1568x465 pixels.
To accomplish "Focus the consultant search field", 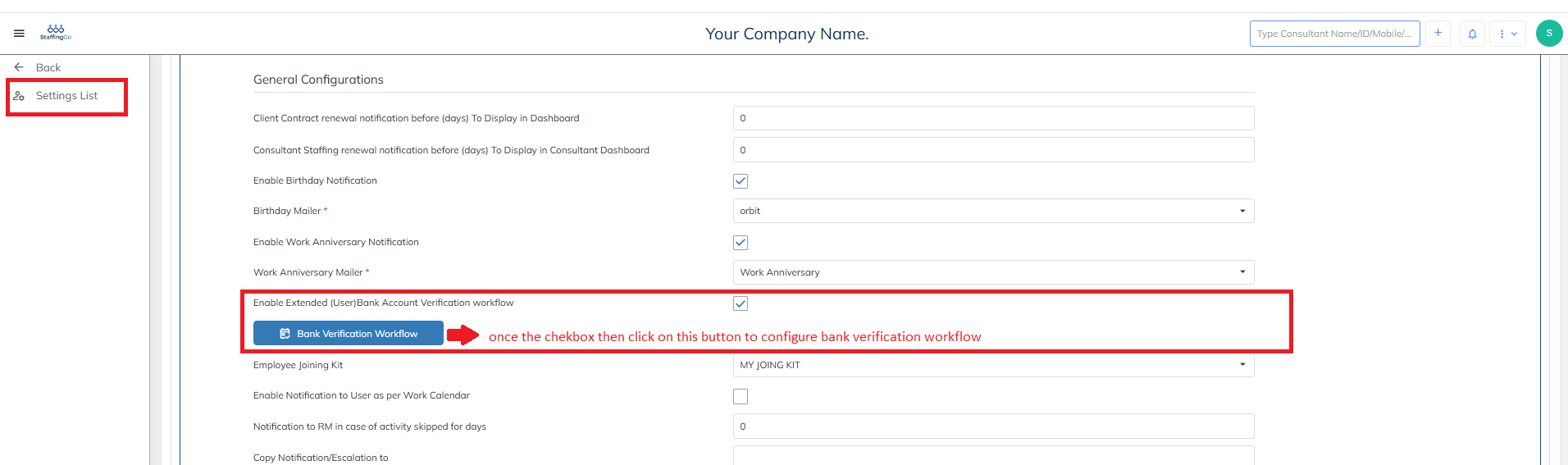I will (1333, 34).
